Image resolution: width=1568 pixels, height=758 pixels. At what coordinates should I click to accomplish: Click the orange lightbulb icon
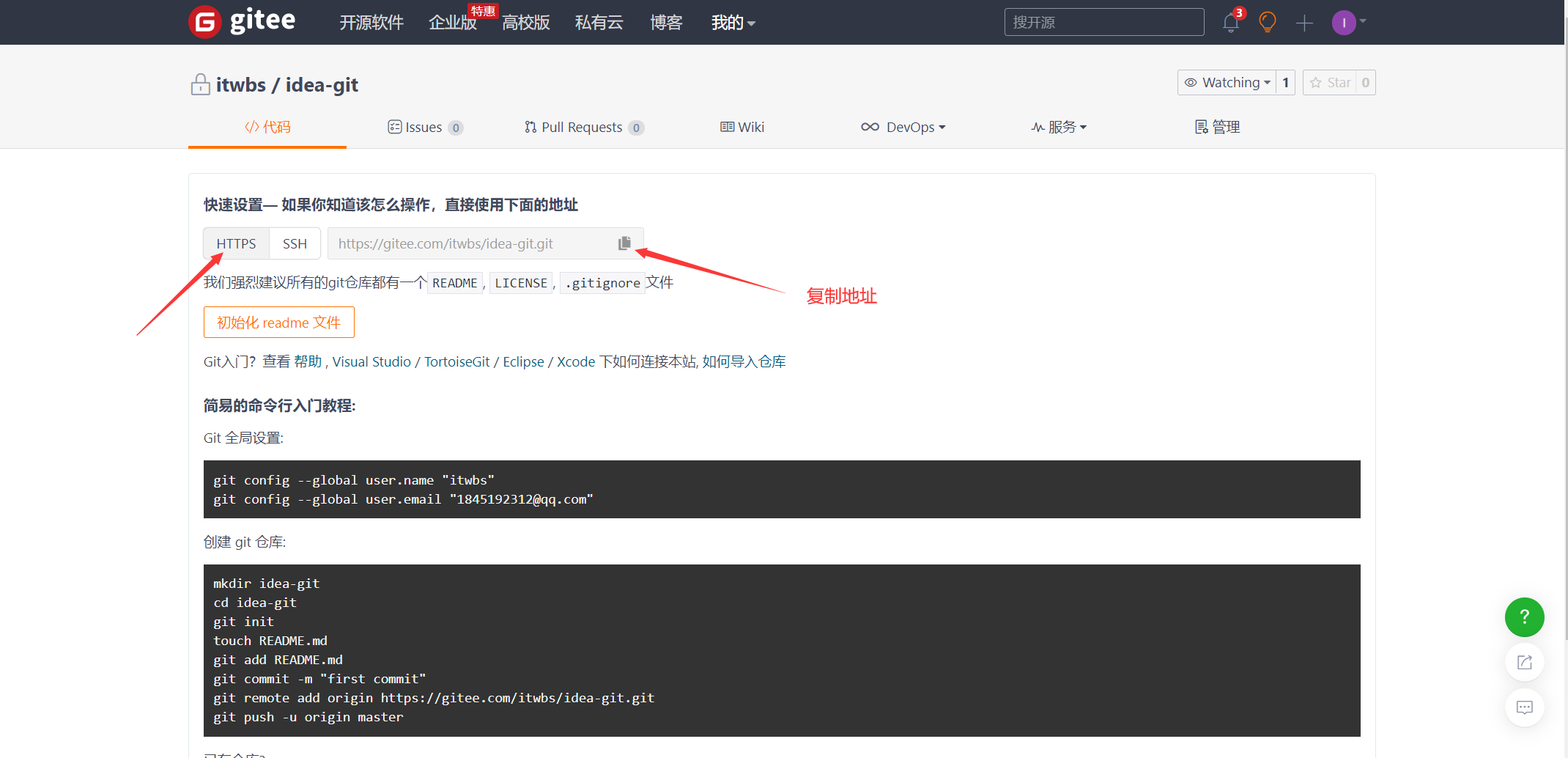pos(1268,22)
